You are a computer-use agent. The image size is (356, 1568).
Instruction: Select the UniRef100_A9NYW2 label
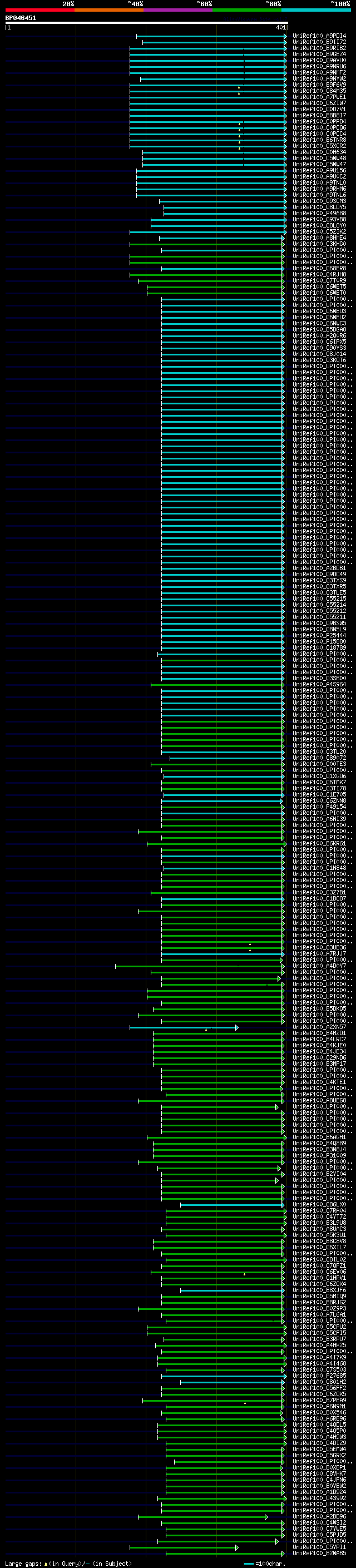coord(319,78)
